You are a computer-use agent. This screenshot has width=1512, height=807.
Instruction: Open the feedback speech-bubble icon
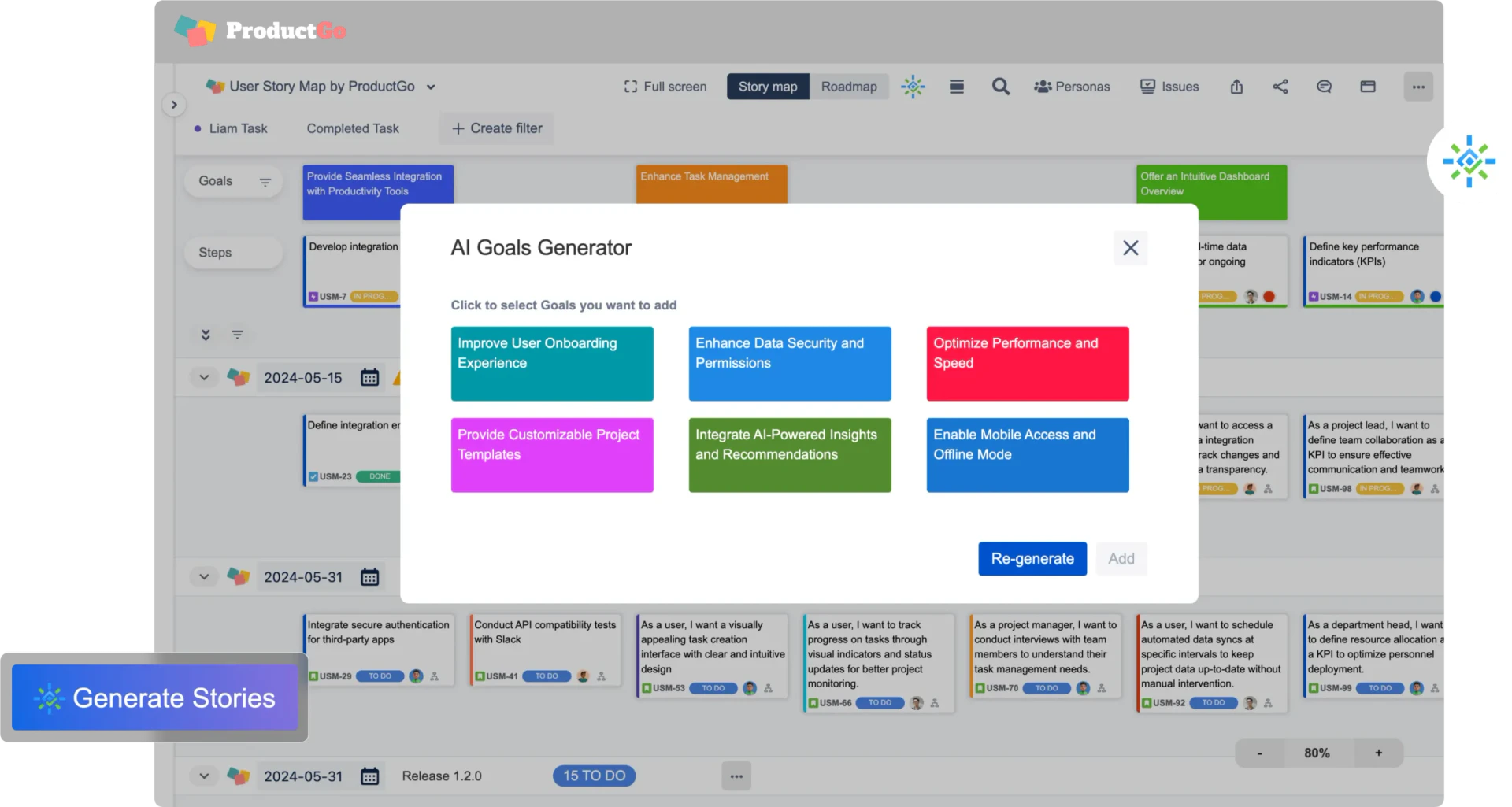[x=1324, y=87]
